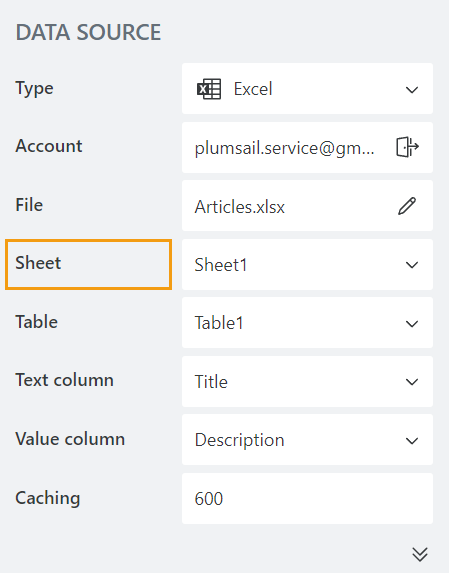This screenshot has width=449, height=573.
Task: Click the plumsail.service account text
Action: (x=284, y=148)
